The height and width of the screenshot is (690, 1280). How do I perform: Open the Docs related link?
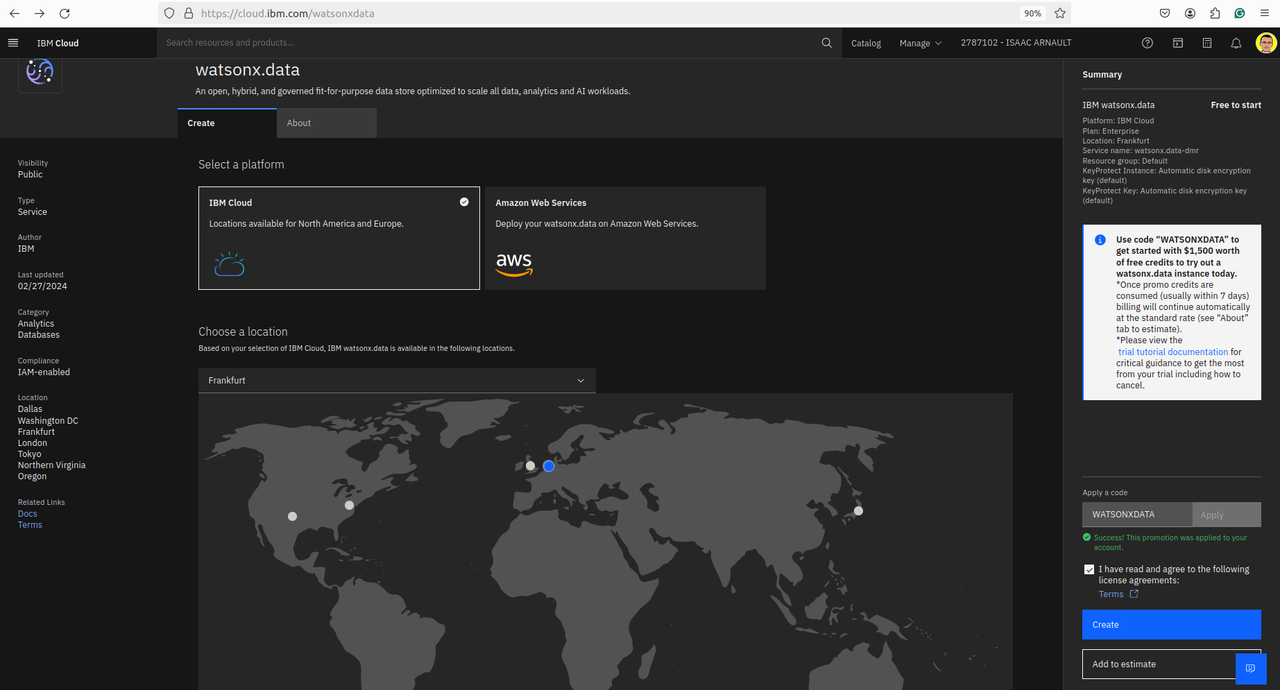point(27,514)
